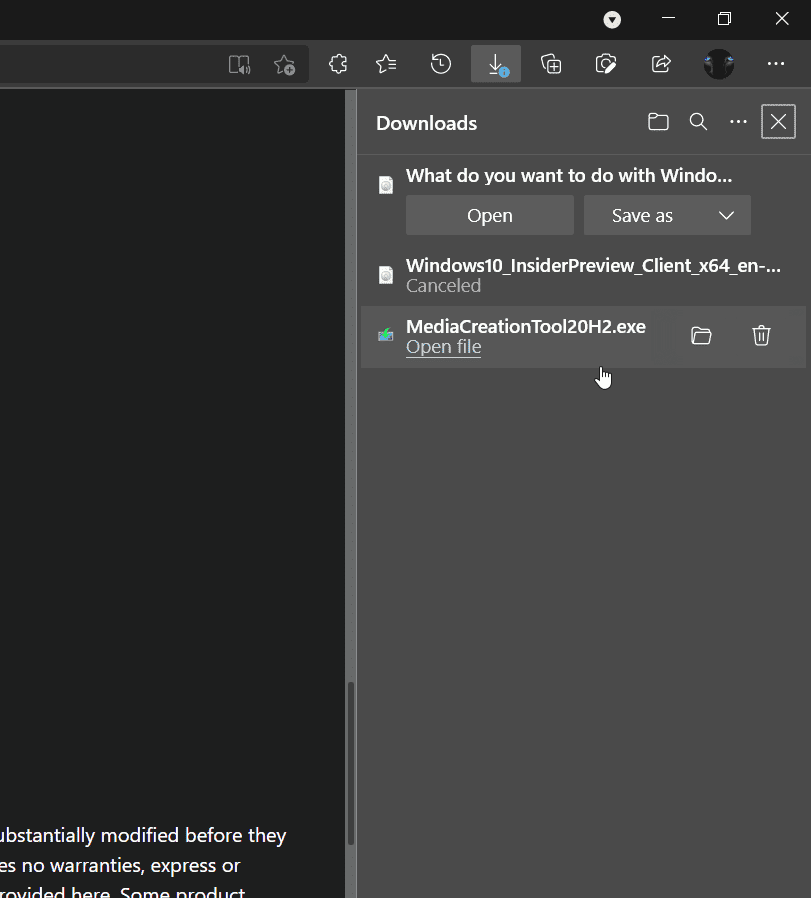Screen dimensions: 811x898
Task: Open the Extensions puzzle icon
Action: click(338, 64)
